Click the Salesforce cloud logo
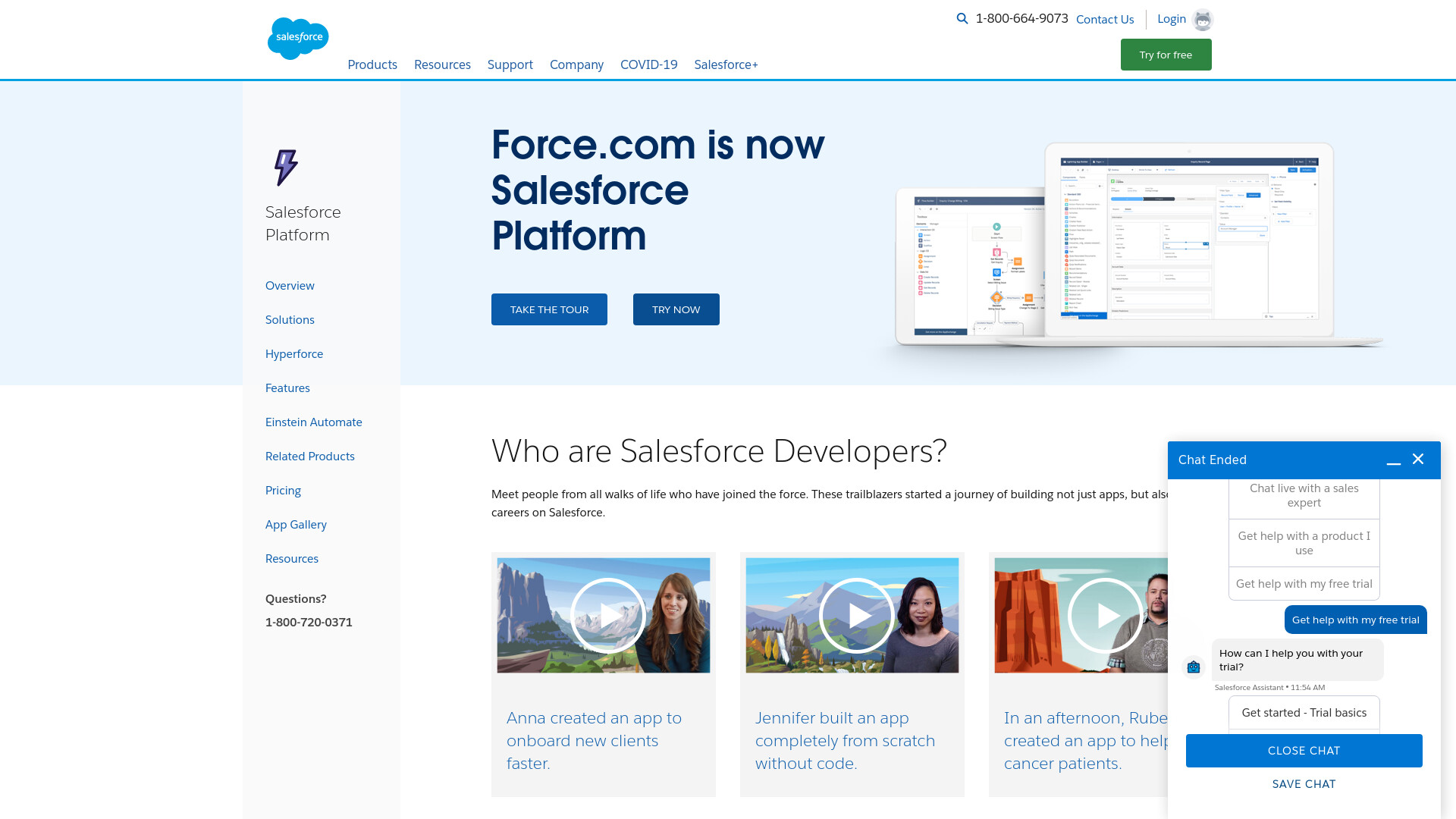Screen dimensions: 1456x819 click(x=298, y=38)
